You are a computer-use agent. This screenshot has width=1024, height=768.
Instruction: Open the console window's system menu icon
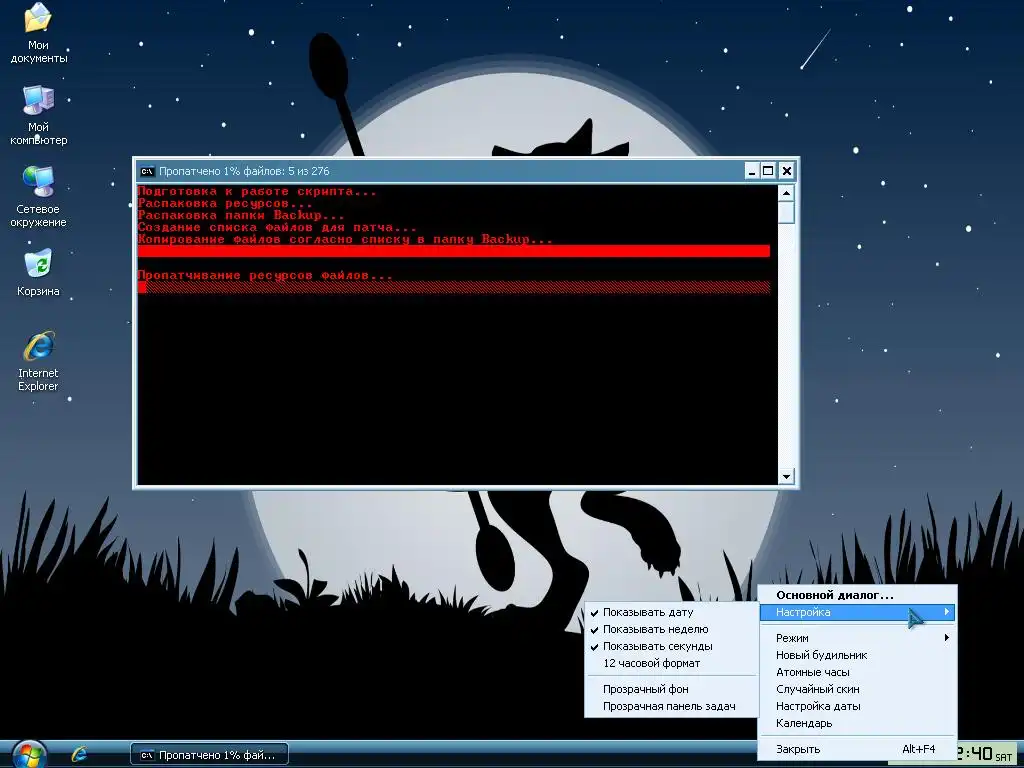[x=148, y=171]
